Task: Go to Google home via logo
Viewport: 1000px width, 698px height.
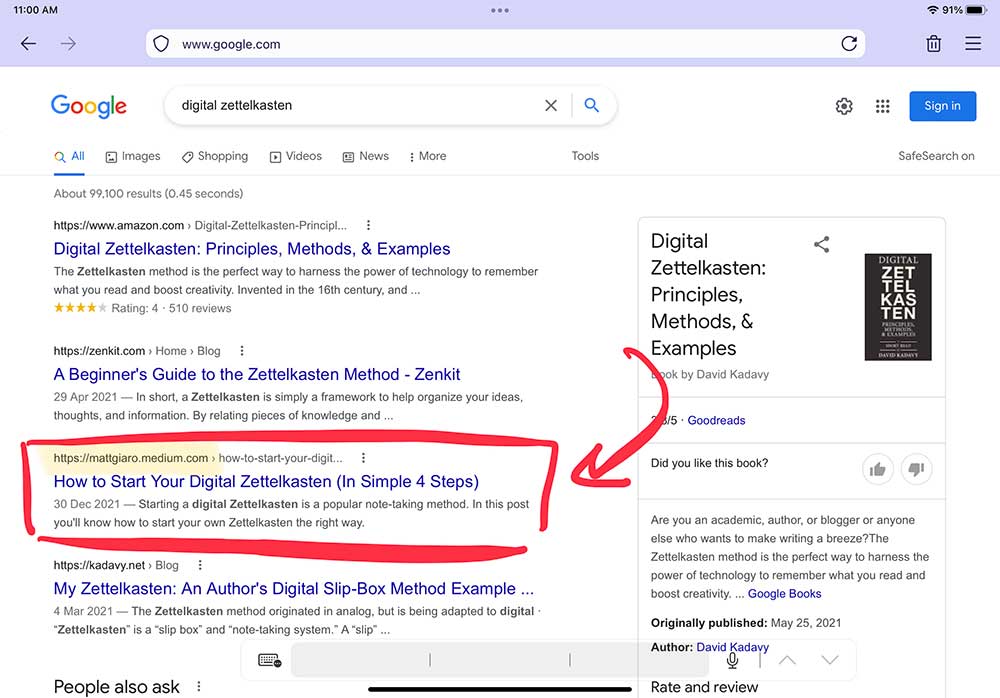Action: [89, 106]
